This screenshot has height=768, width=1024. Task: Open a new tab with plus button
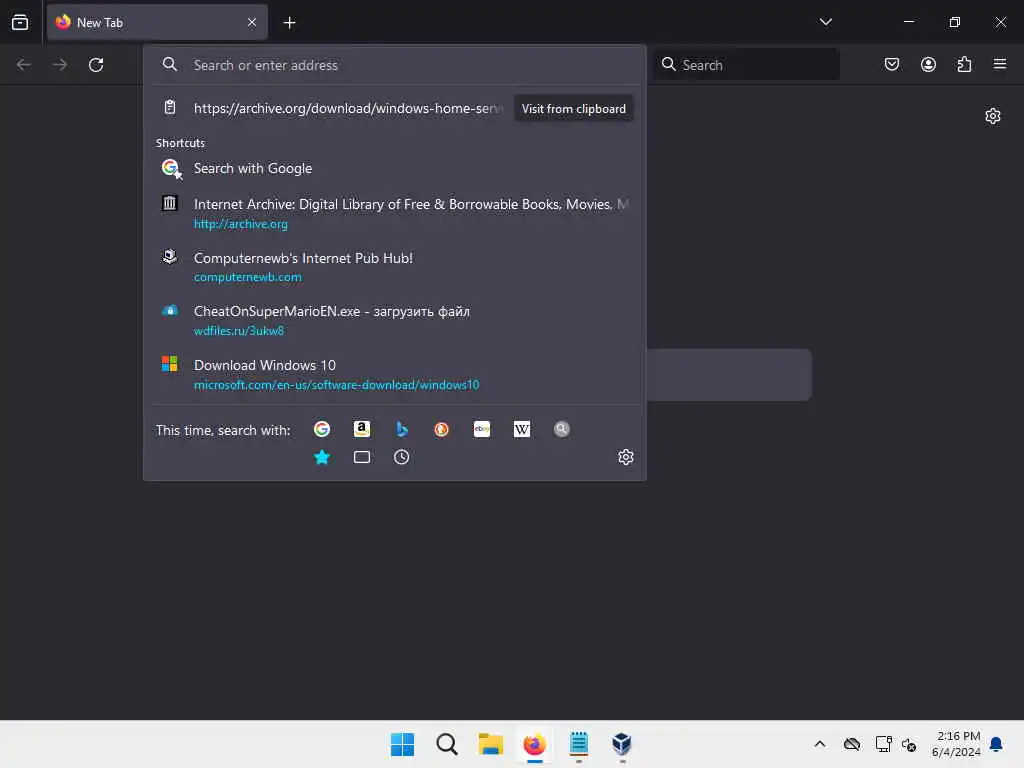click(289, 23)
